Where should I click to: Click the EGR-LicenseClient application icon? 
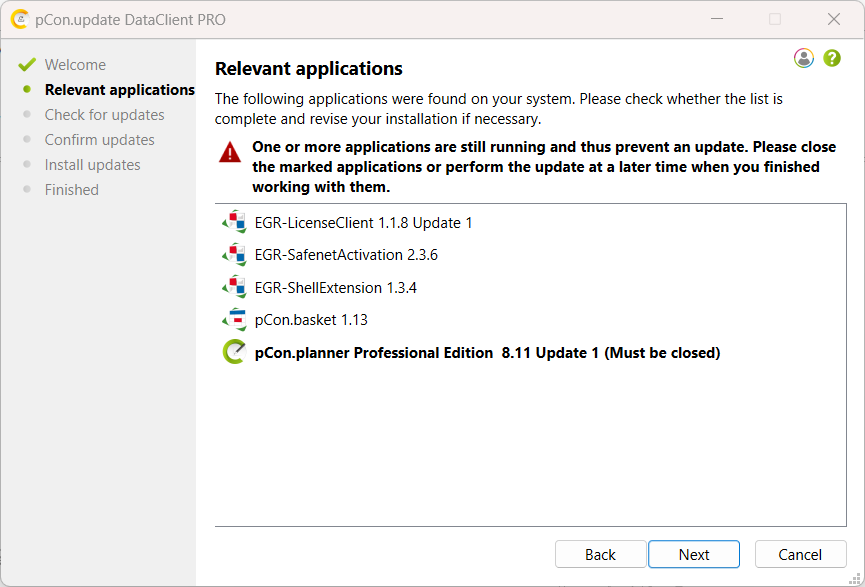tap(234, 222)
